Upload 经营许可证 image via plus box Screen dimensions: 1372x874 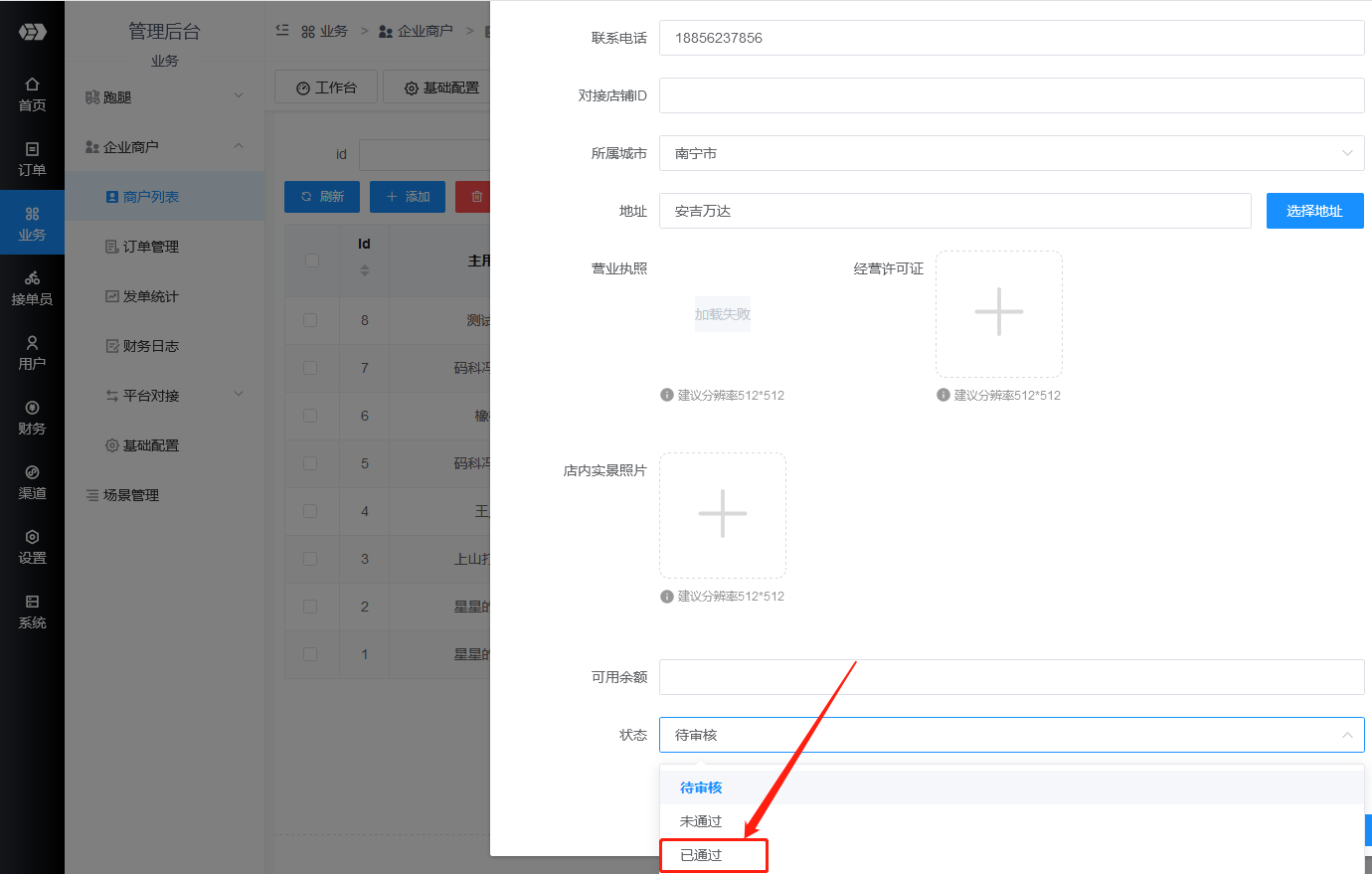coord(999,313)
